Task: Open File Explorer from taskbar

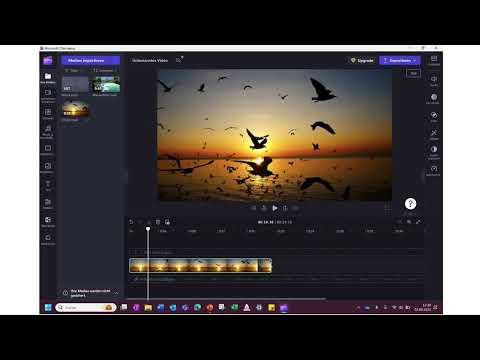Action: click(148, 307)
